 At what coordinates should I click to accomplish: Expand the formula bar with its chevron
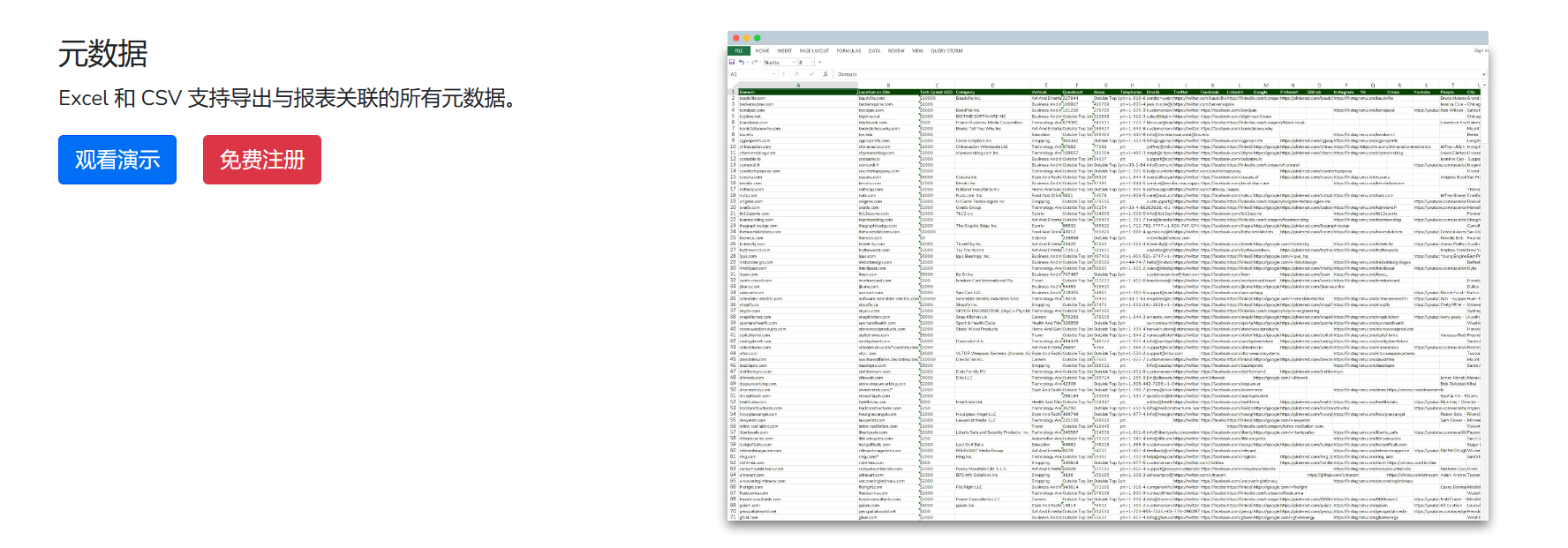tap(1483, 74)
